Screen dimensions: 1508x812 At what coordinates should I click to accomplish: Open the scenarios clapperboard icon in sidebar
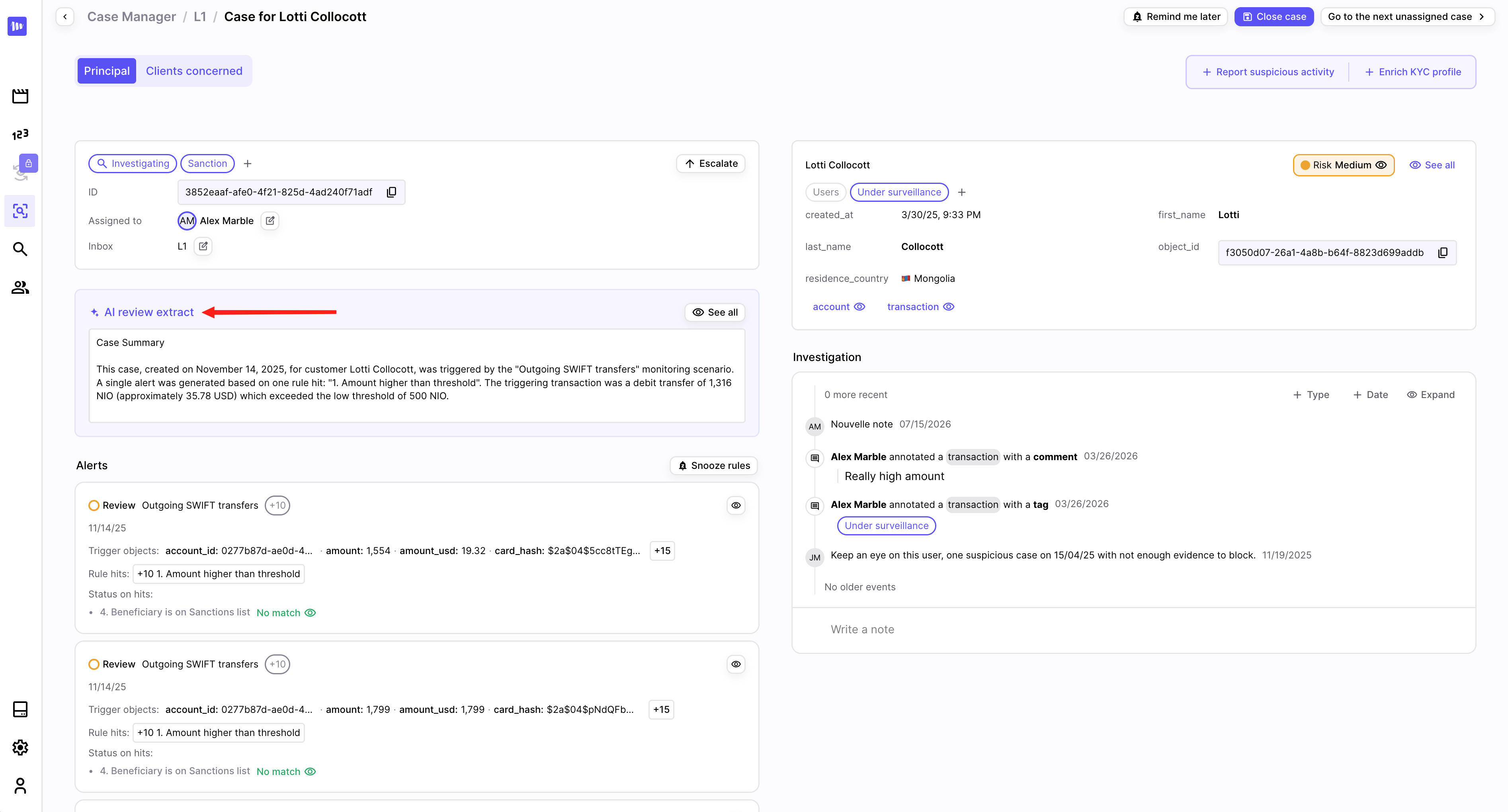pos(20,96)
